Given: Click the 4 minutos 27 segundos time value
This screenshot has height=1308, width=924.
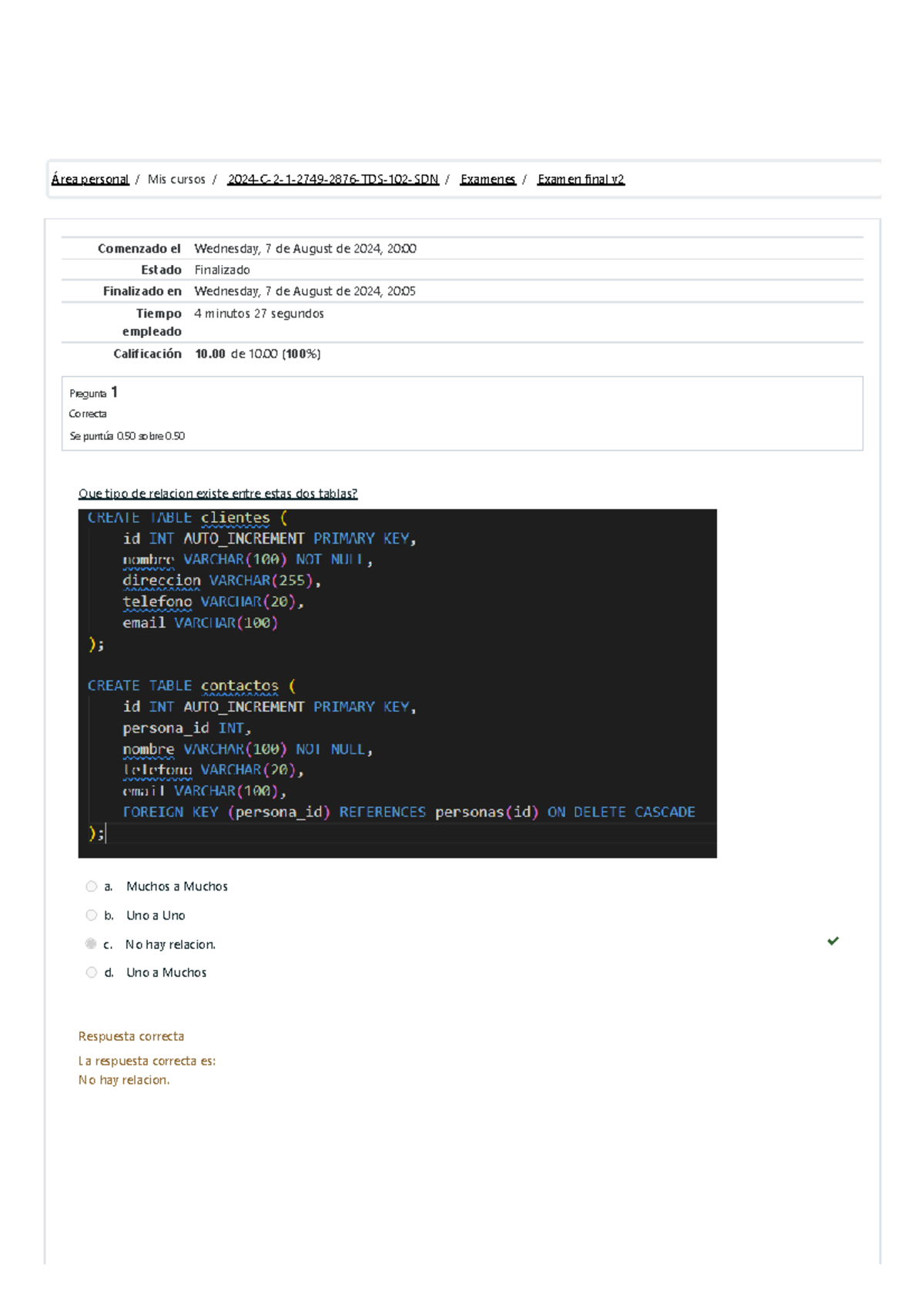Looking at the screenshot, I should tap(259, 314).
